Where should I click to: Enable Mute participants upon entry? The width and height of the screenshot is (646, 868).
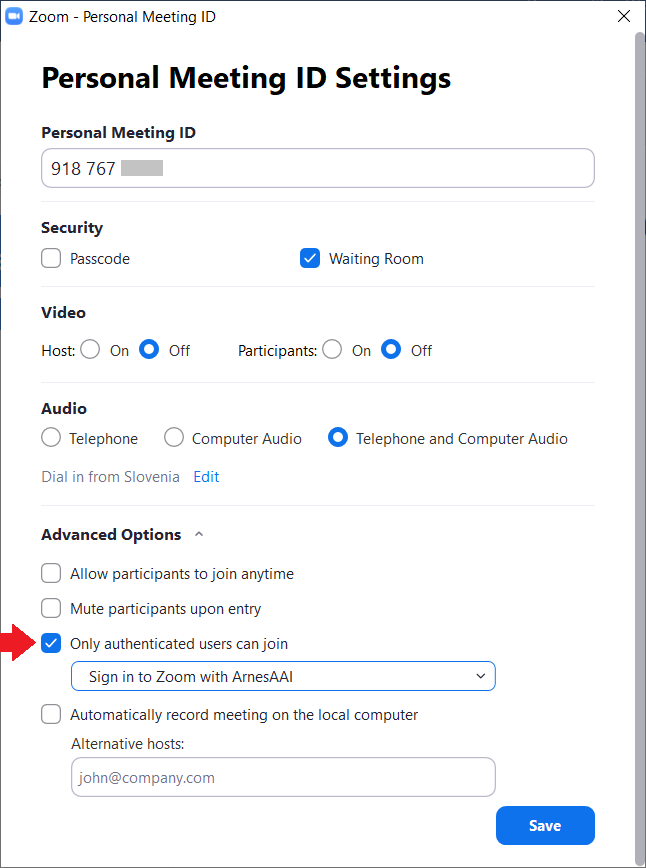point(51,609)
